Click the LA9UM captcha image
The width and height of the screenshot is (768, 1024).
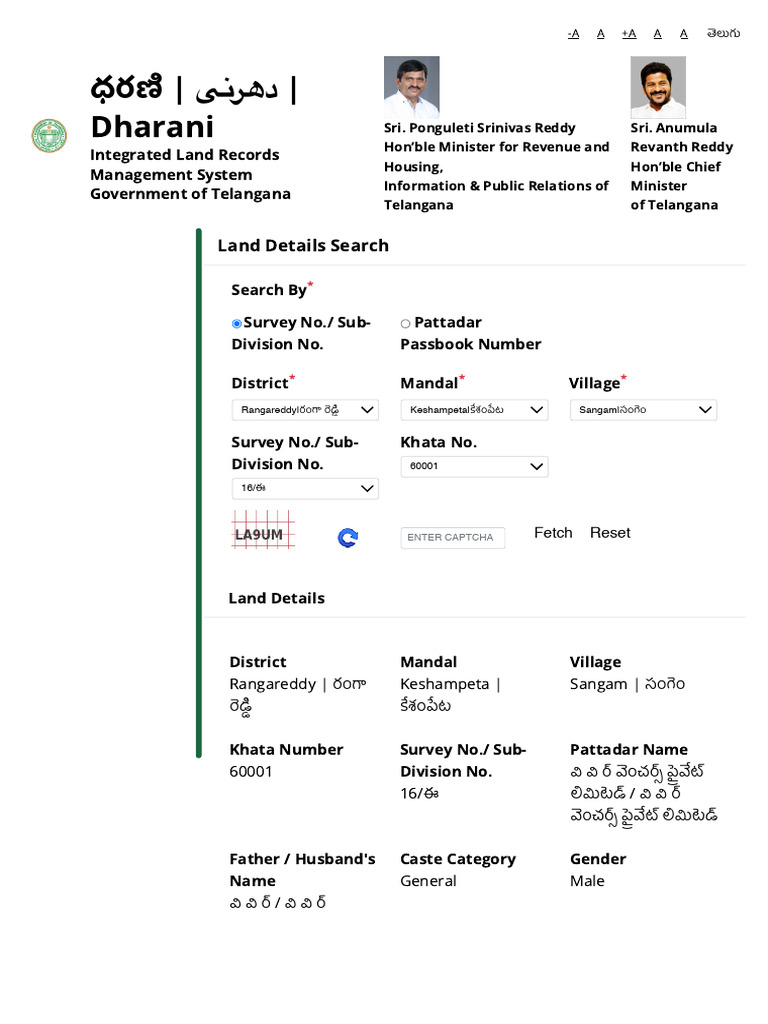click(263, 532)
